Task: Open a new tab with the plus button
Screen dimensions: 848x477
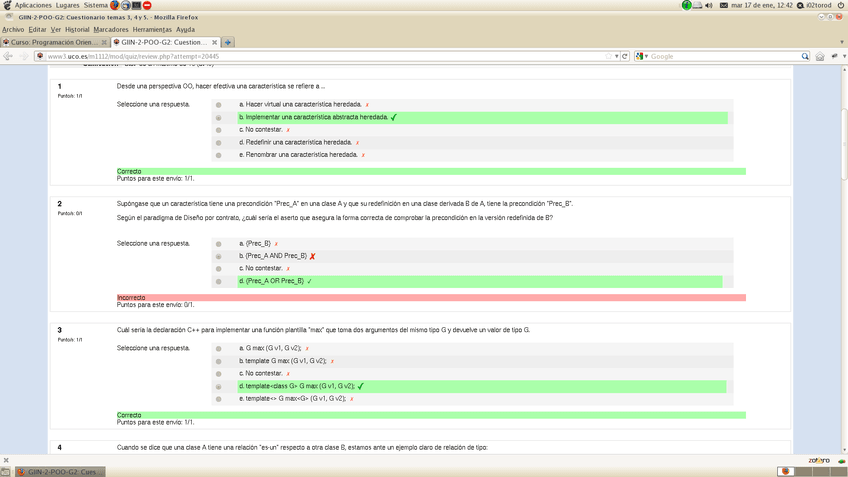Action: (x=228, y=42)
